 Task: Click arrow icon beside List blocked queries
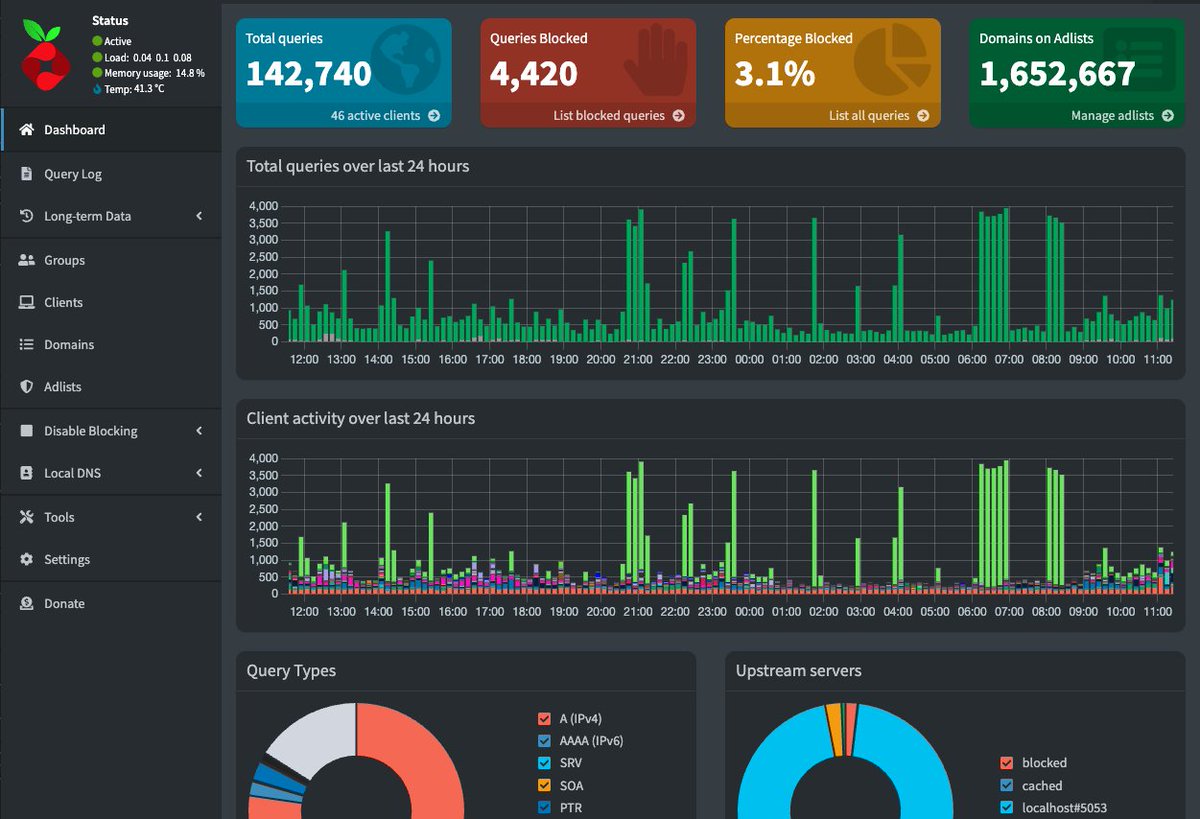pyautogui.click(x=678, y=116)
